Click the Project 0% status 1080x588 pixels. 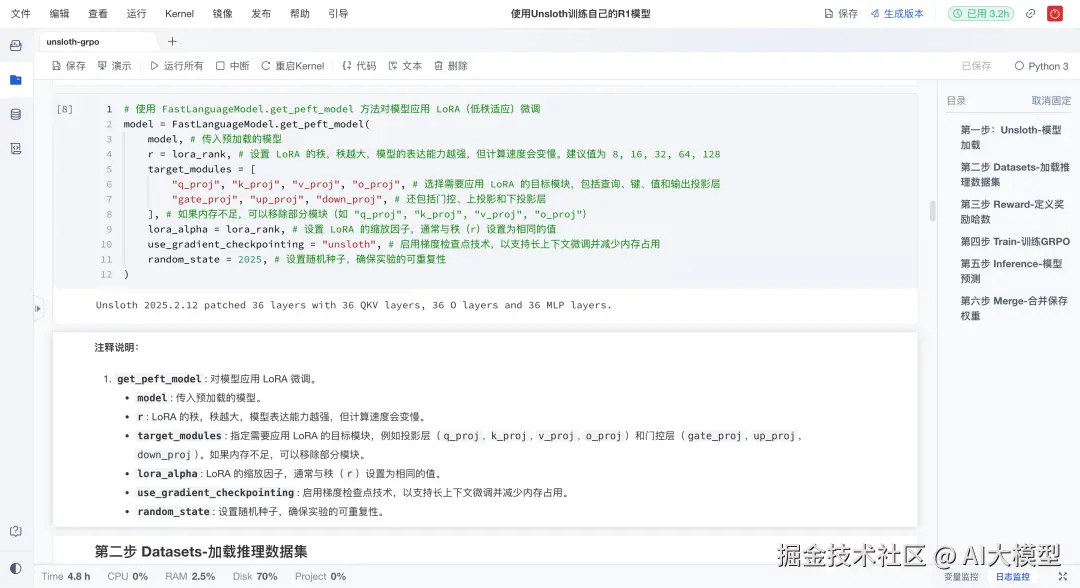click(320, 576)
